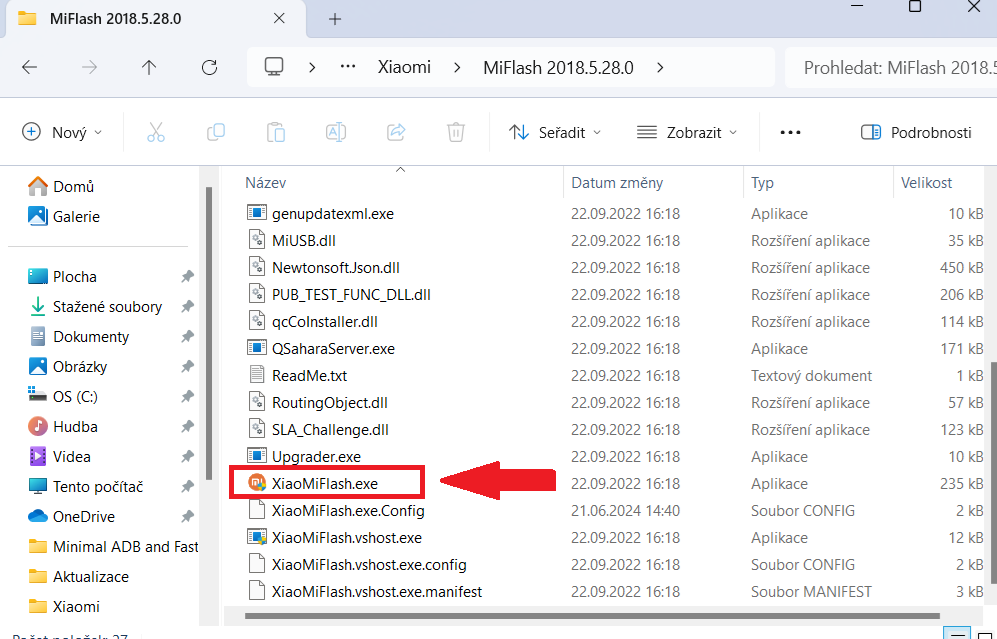Click the Rename icon in toolbar
The width and height of the screenshot is (997, 639).
click(x=335, y=132)
